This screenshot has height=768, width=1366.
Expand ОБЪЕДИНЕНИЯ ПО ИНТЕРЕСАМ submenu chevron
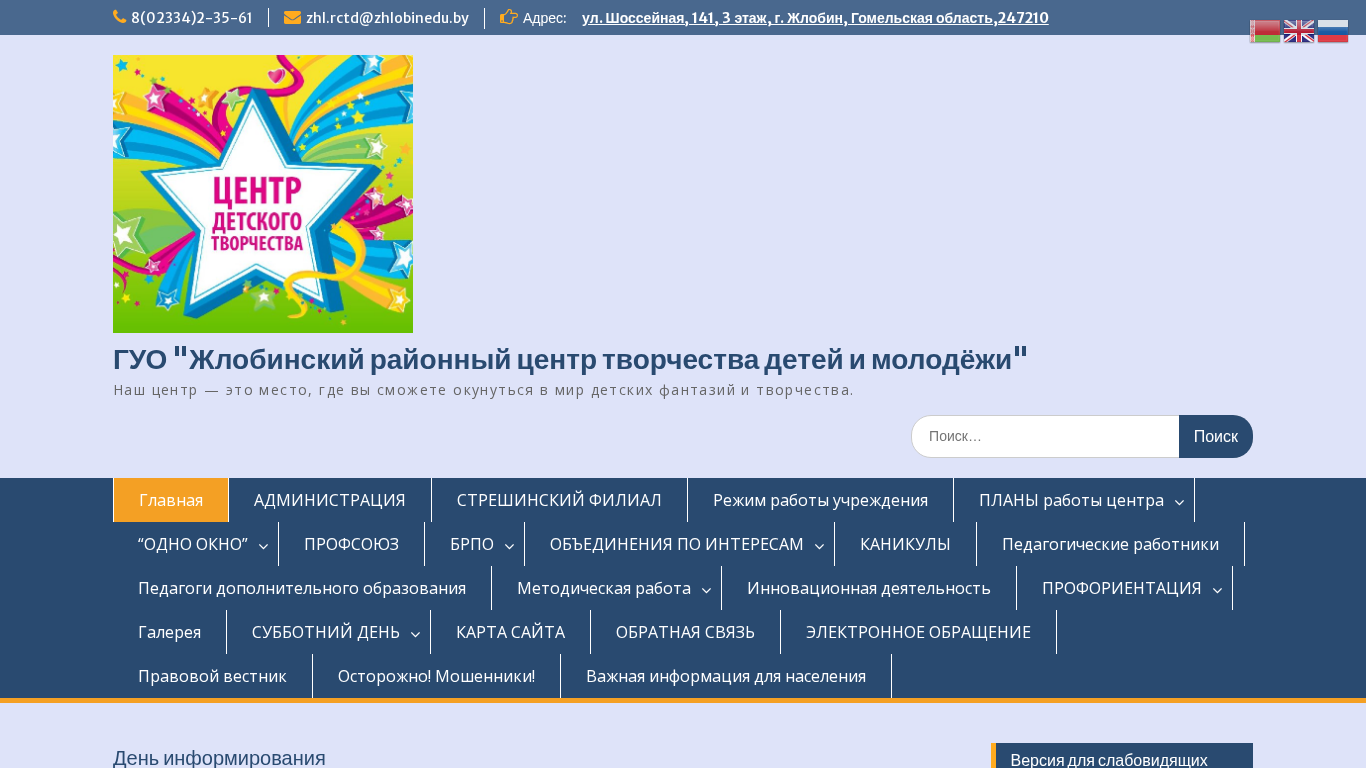pyautogui.click(x=820, y=545)
